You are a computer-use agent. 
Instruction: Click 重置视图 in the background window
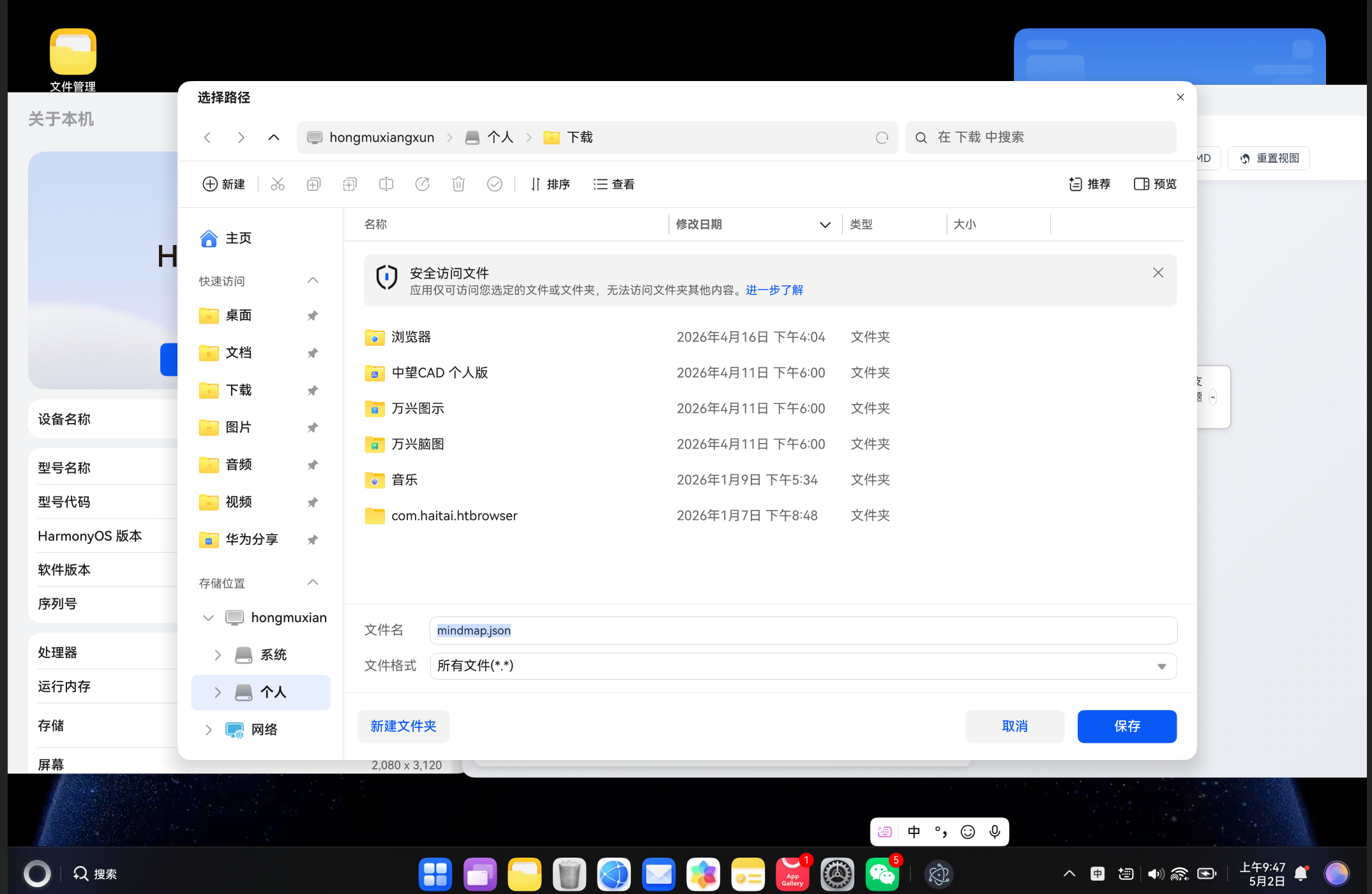tap(1269, 158)
